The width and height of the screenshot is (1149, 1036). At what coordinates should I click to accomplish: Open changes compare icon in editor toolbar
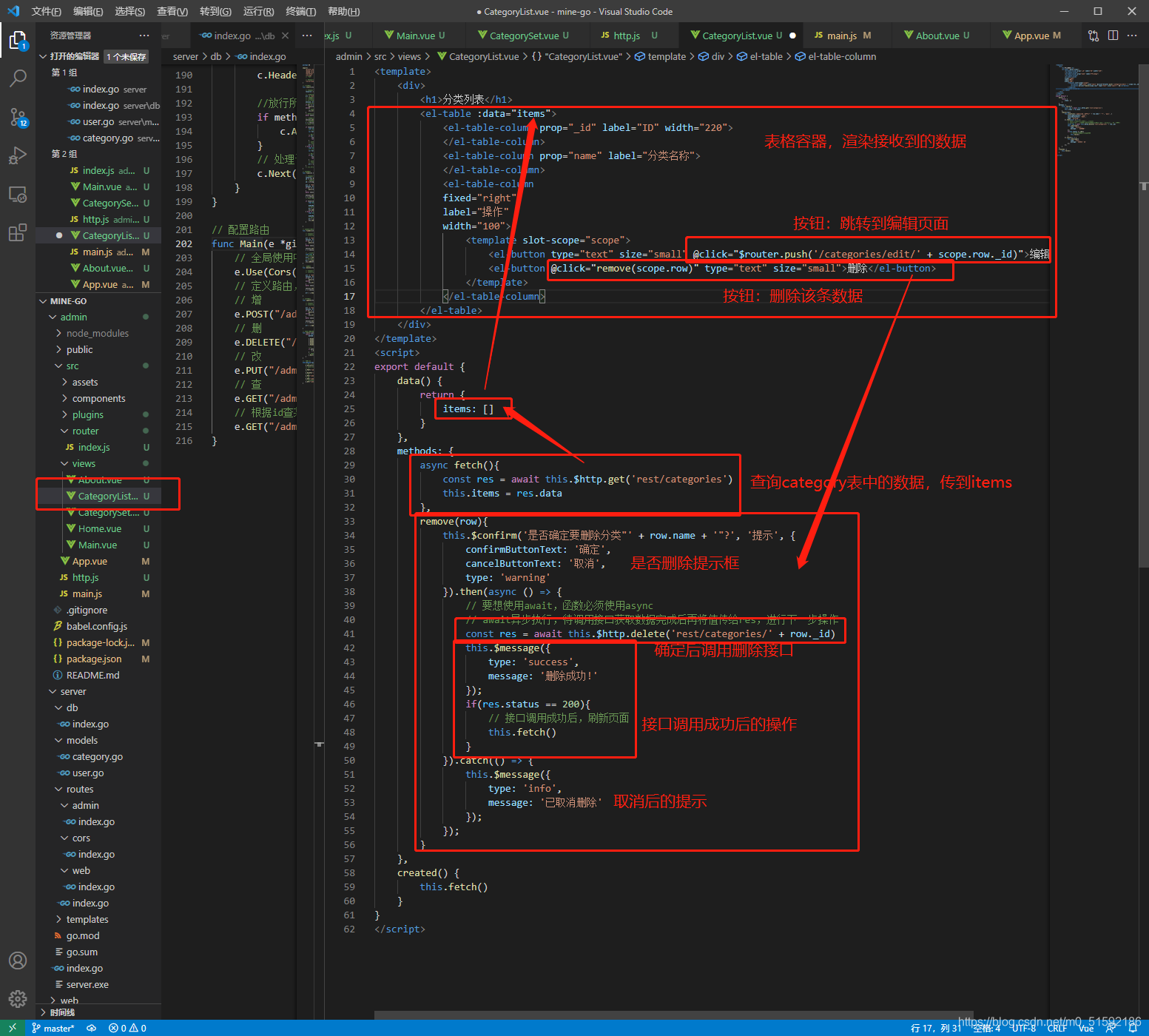[x=1094, y=36]
